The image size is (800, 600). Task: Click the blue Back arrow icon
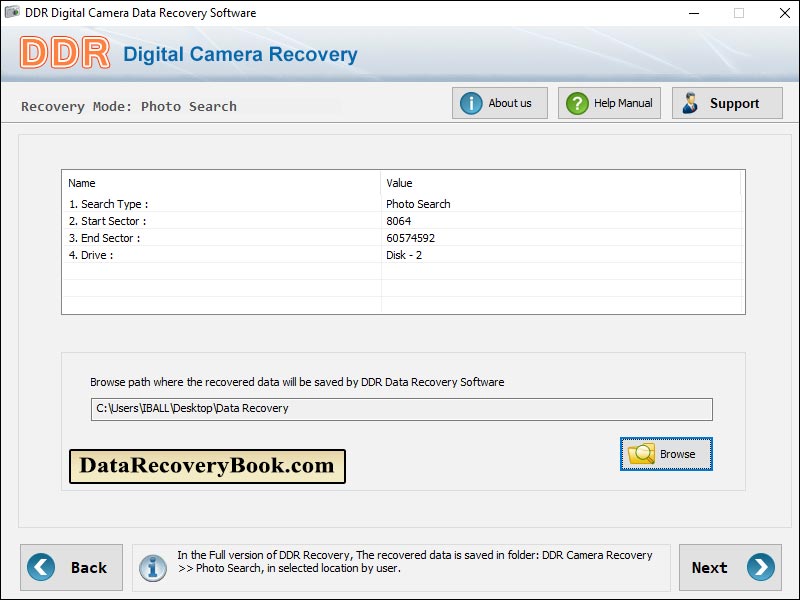pyautogui.click(x=42, y=567)
